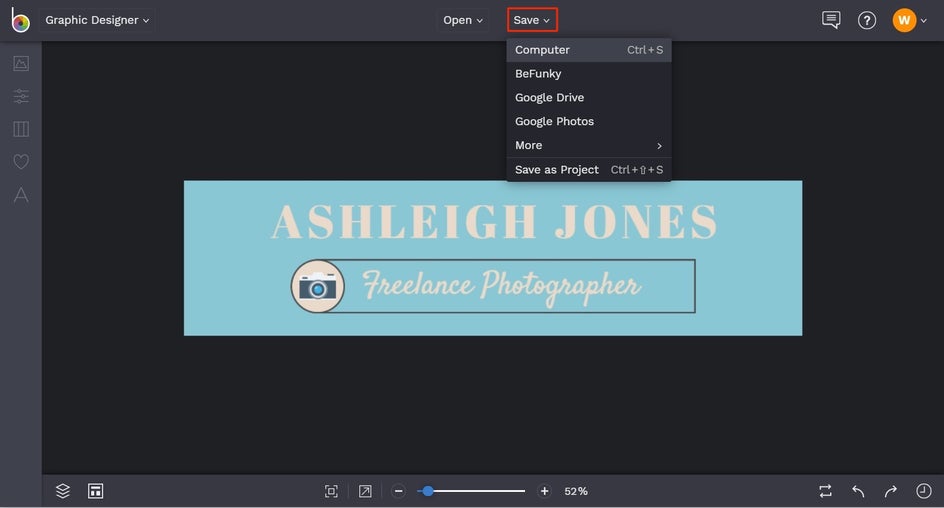
Task: Undo the last action
Action: click(859, 491)
